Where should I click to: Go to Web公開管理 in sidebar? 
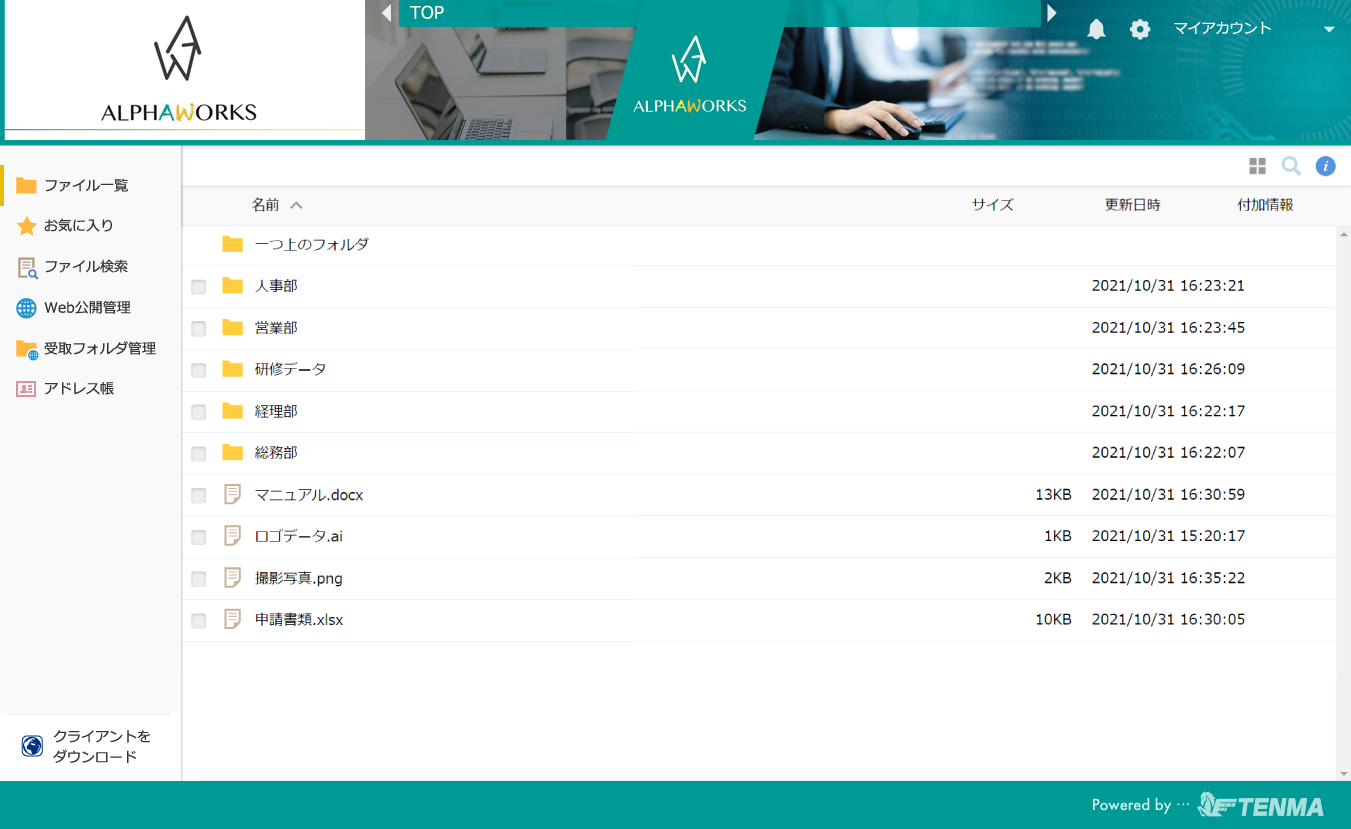87,308
